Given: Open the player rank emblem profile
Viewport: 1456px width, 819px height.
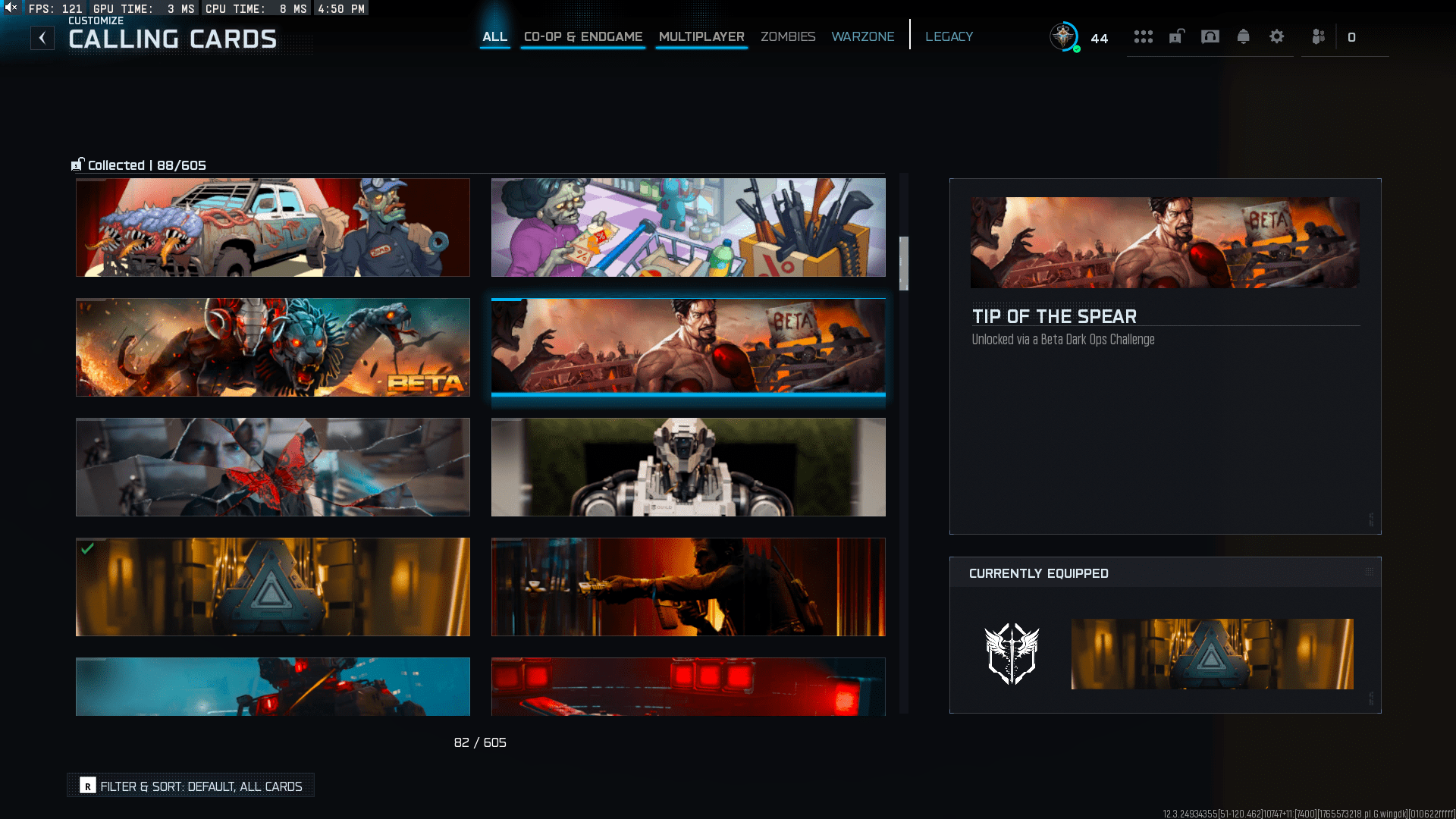Looking at the screenshot, I should tap(1064, 36).
